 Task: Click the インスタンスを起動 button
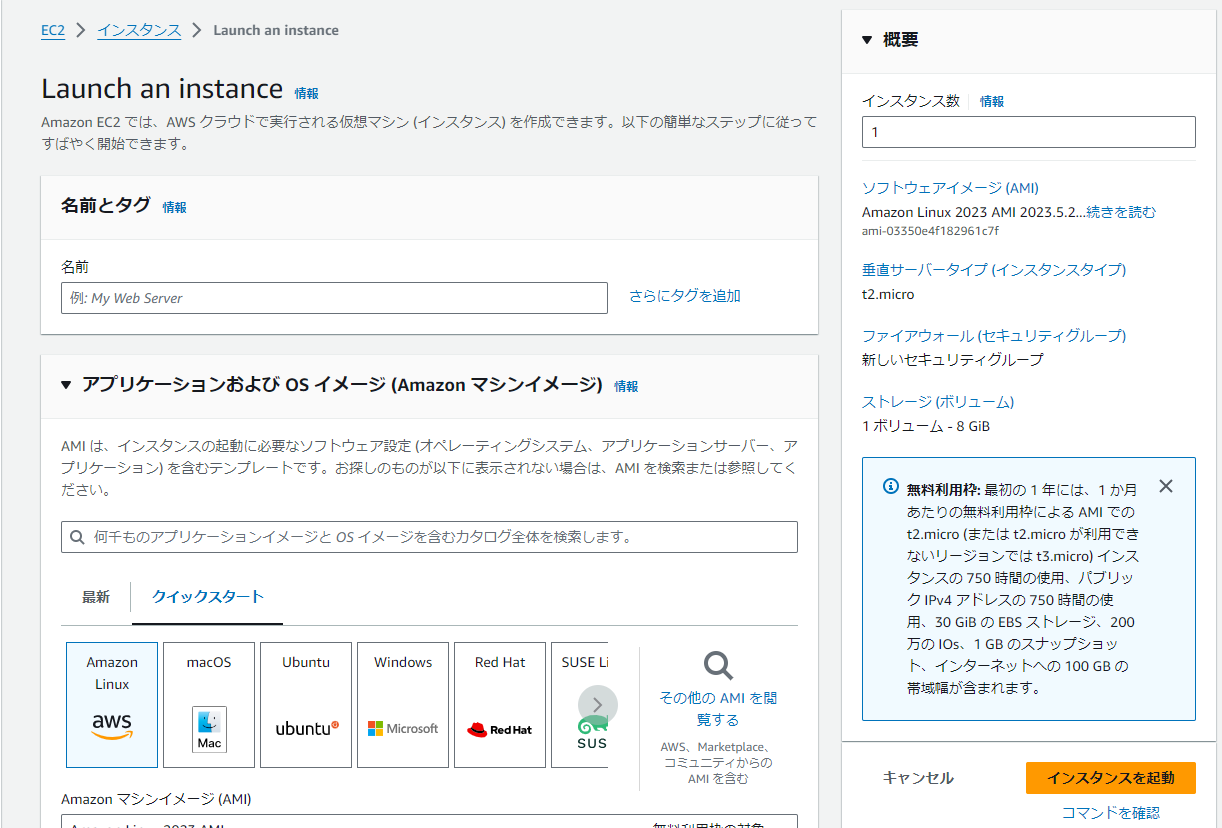coord(1110,777)
